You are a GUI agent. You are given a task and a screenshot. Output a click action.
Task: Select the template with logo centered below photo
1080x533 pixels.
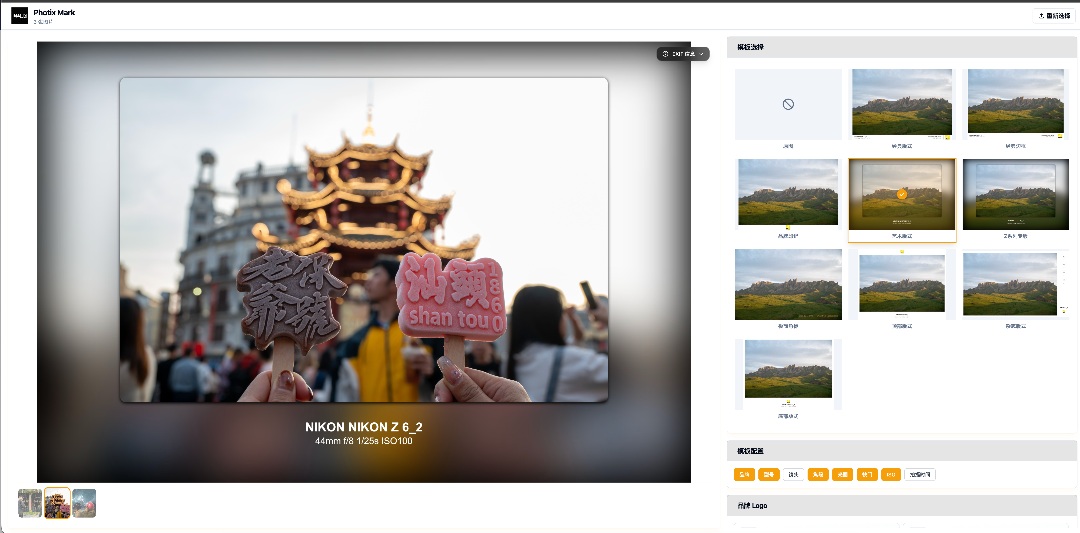(788, 194)
